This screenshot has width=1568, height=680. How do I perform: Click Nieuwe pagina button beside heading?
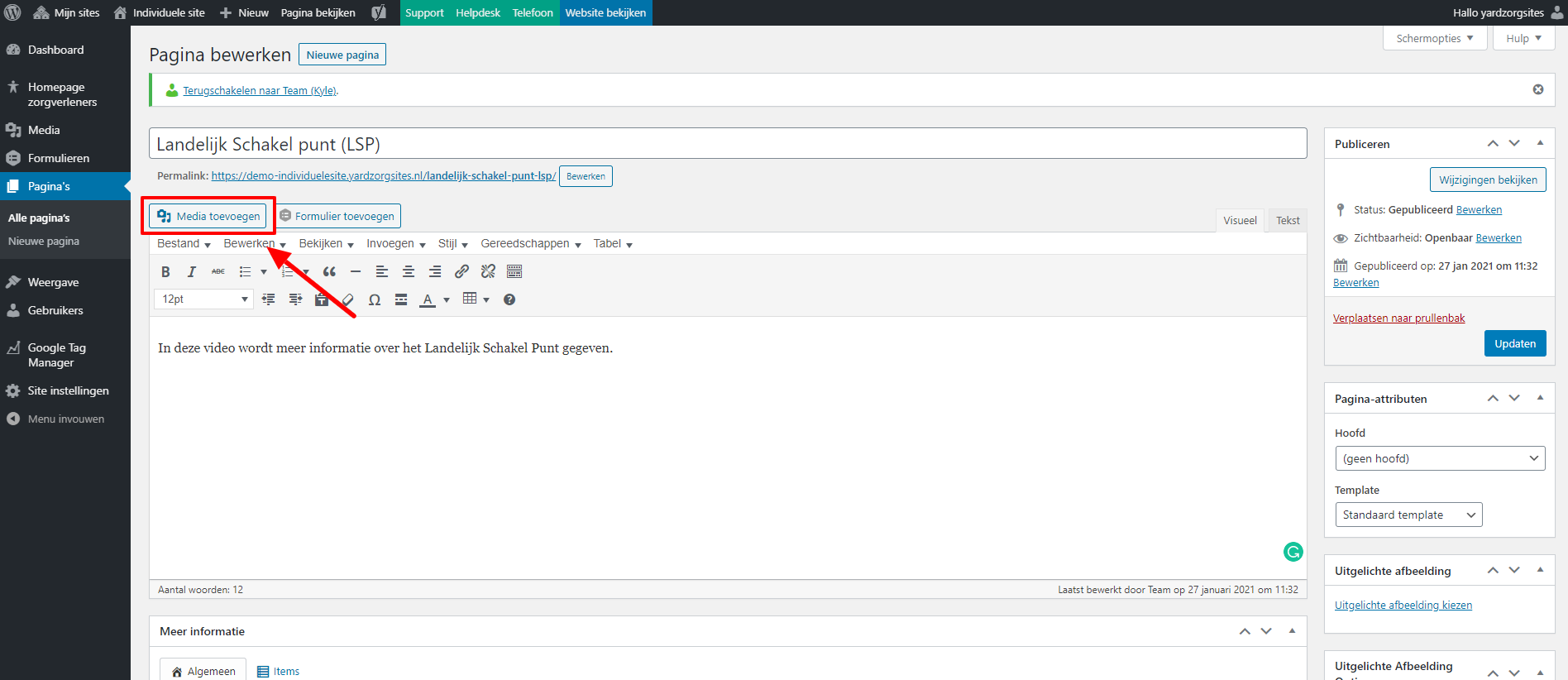point(342,55)
